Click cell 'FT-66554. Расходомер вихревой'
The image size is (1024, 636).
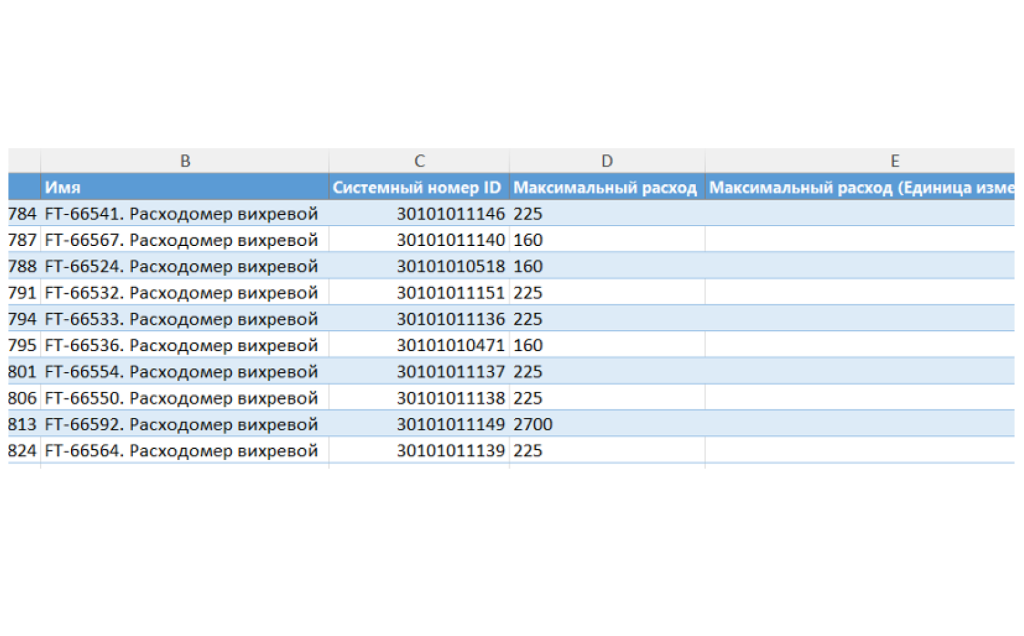point(185,372)
